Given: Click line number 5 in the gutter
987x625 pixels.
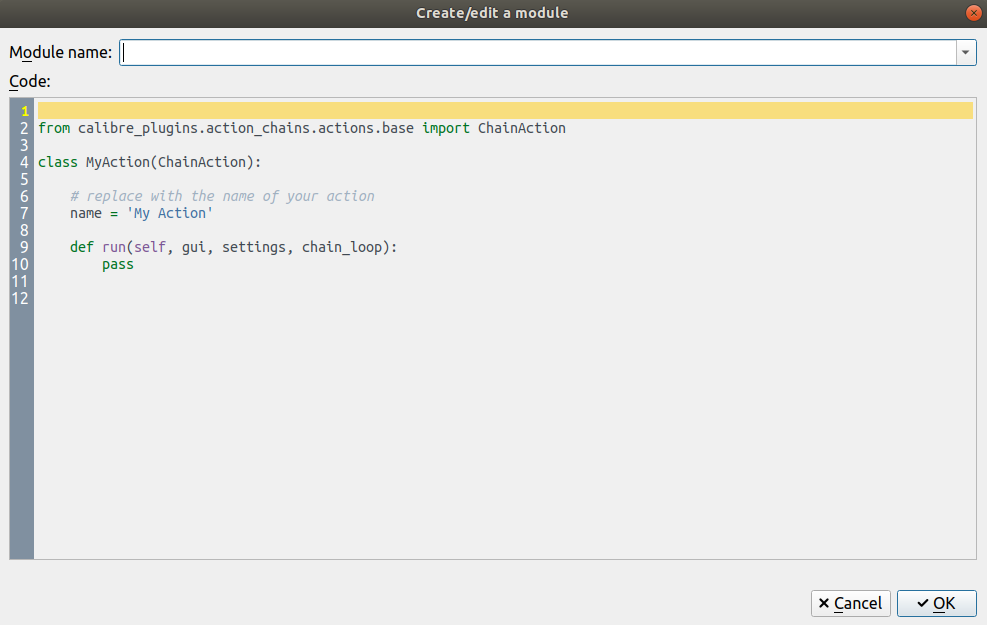Looking at the screenshot, I should pos(24,179).
